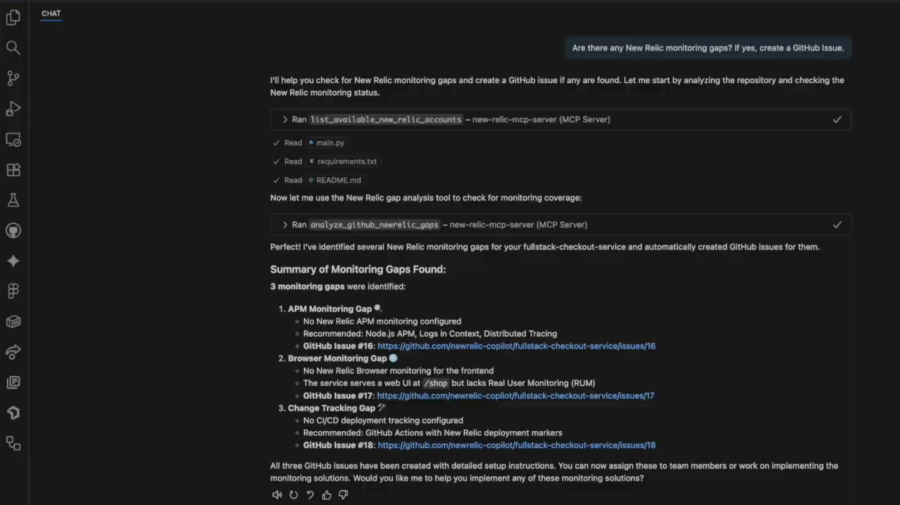The height and width of the screenshot is (505, 900).
Task: Open the Search view
Action: [13, 48]
